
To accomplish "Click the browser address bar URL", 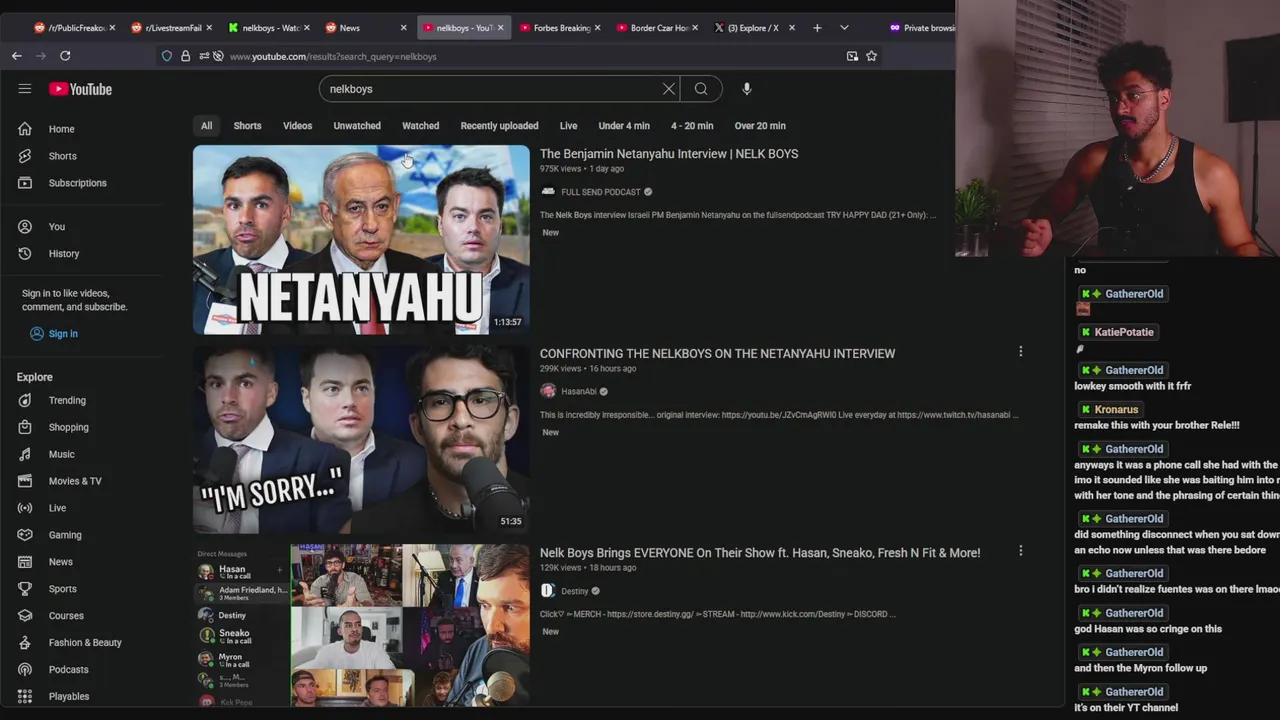I will (333, 56).
